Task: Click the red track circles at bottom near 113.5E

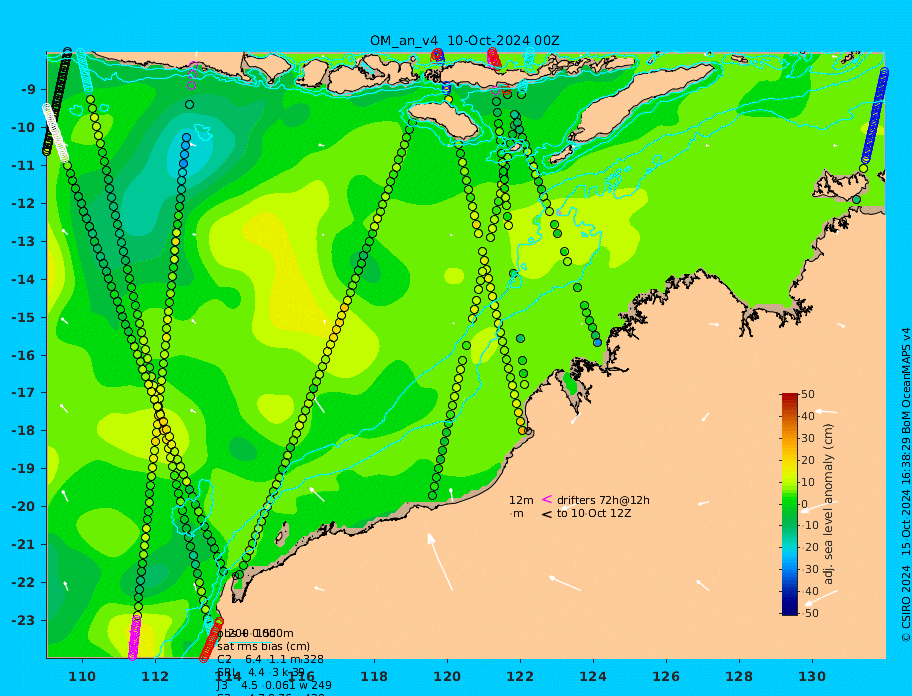Action: coord(212,640)
